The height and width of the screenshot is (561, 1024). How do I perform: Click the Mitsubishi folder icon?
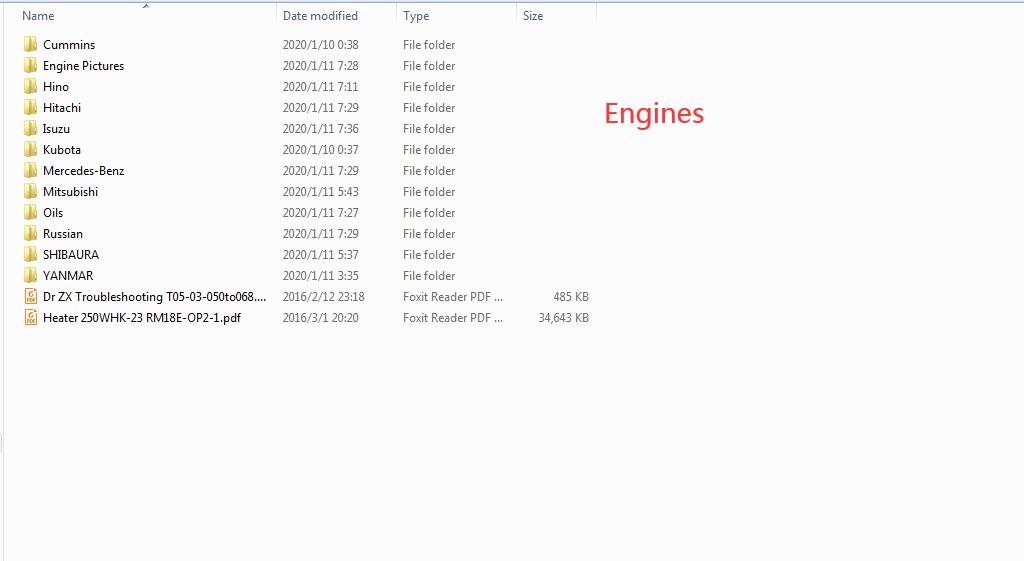pos(30,191)
